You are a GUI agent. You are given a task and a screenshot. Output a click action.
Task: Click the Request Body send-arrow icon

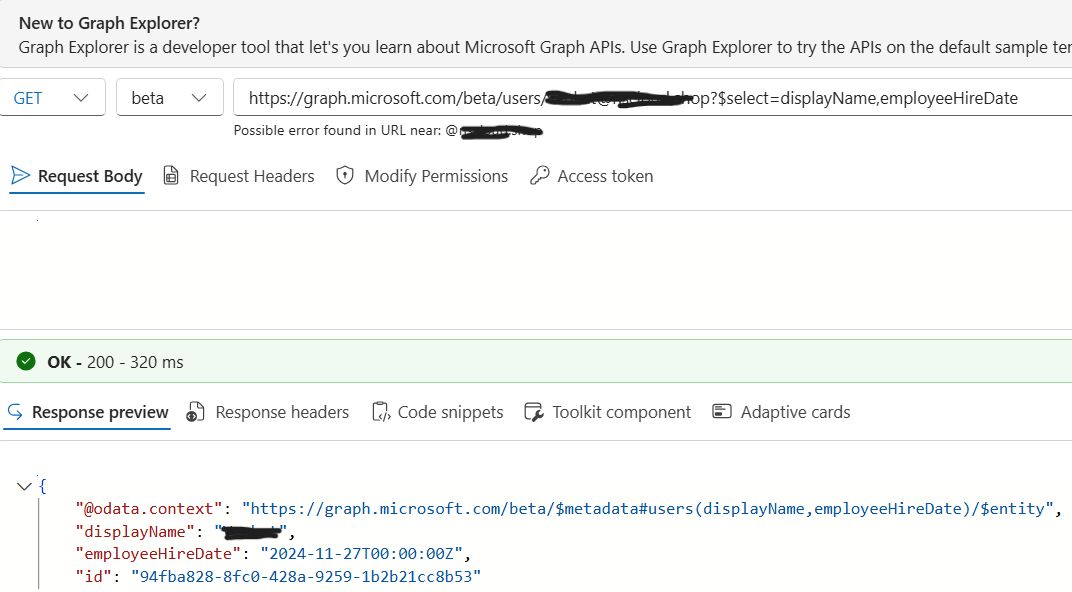[21, 176]
